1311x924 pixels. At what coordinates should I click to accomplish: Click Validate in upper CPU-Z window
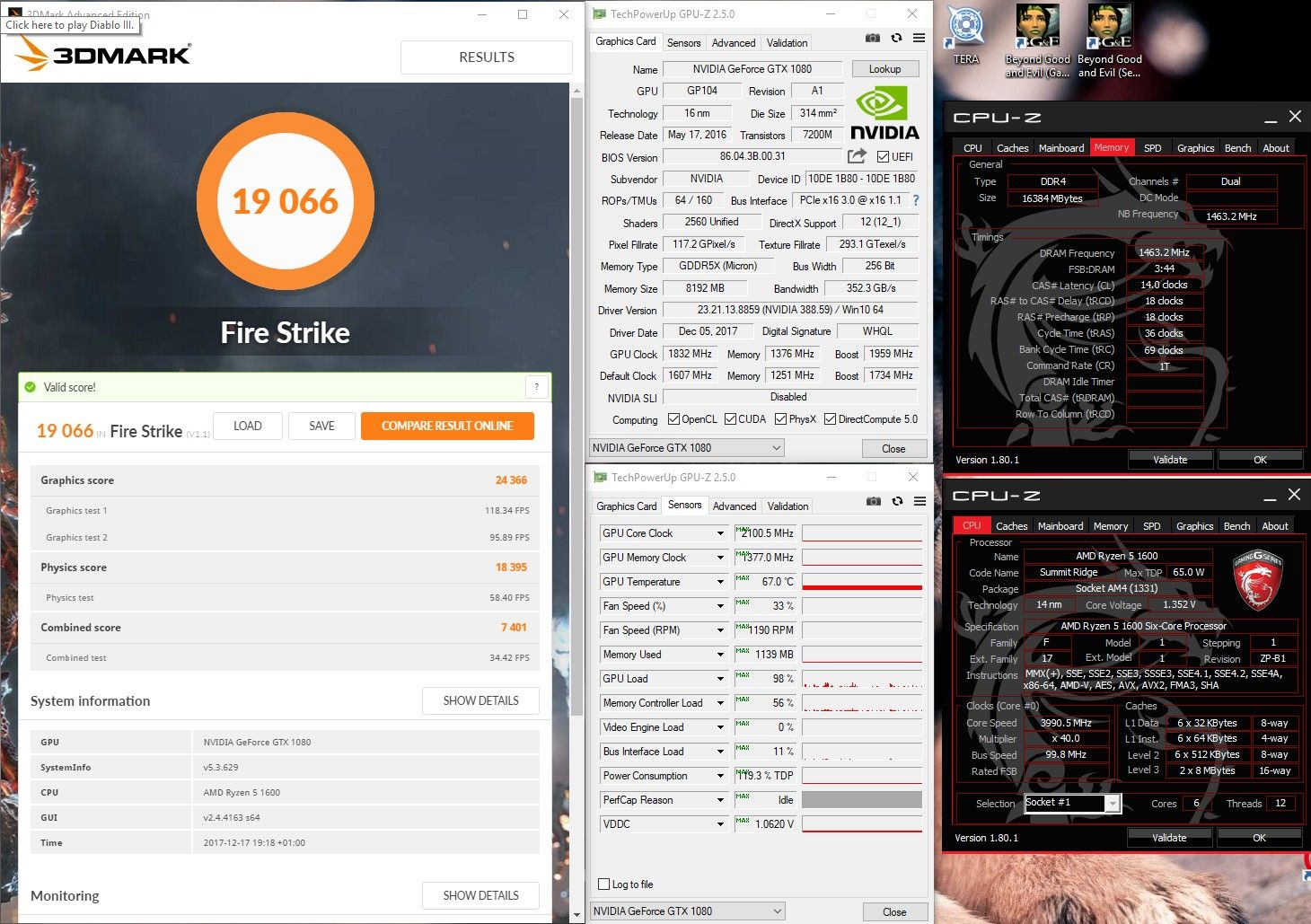tap(1170, 459)
